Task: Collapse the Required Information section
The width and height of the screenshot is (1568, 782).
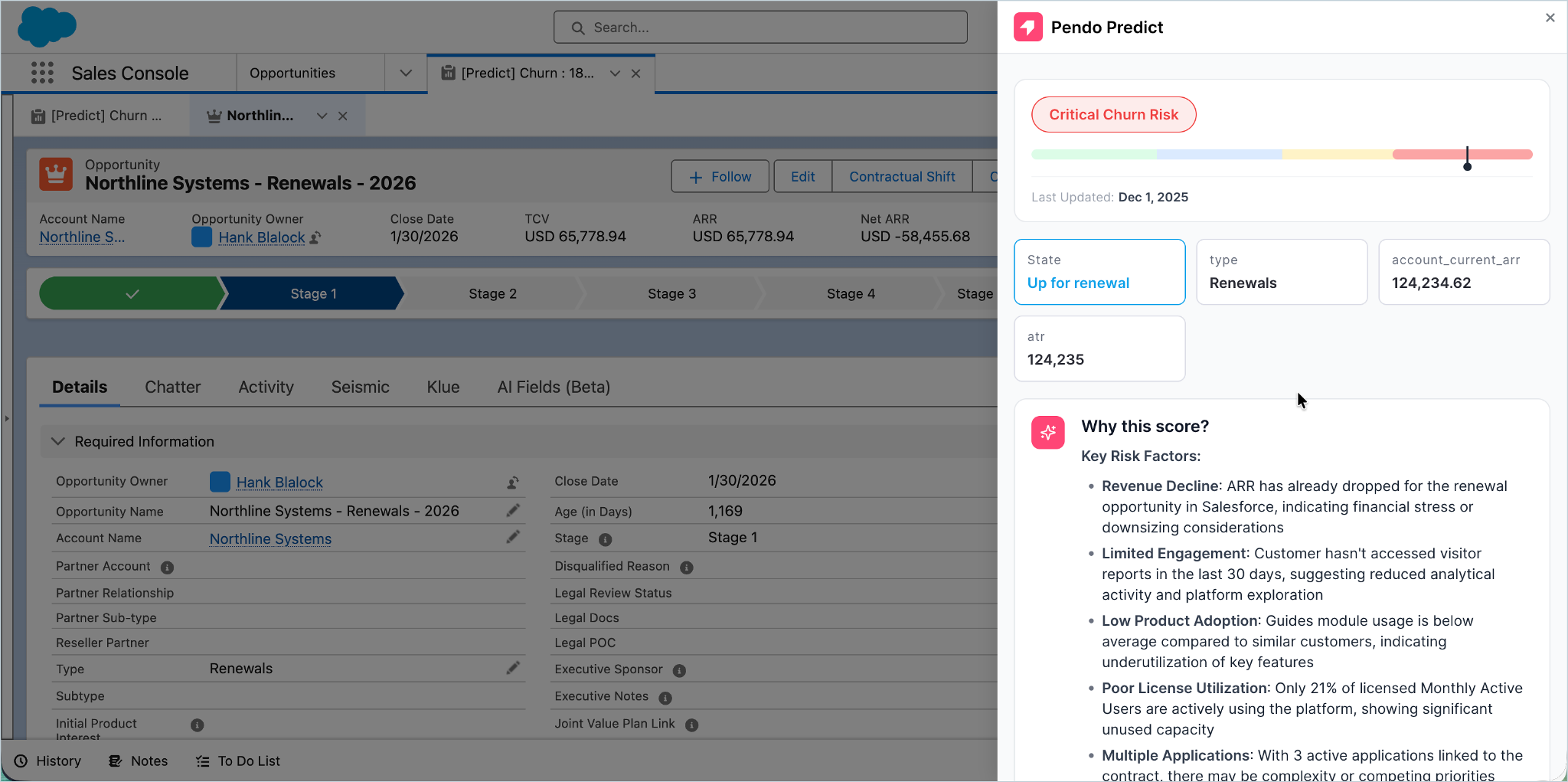Action: tap(57, 441)
